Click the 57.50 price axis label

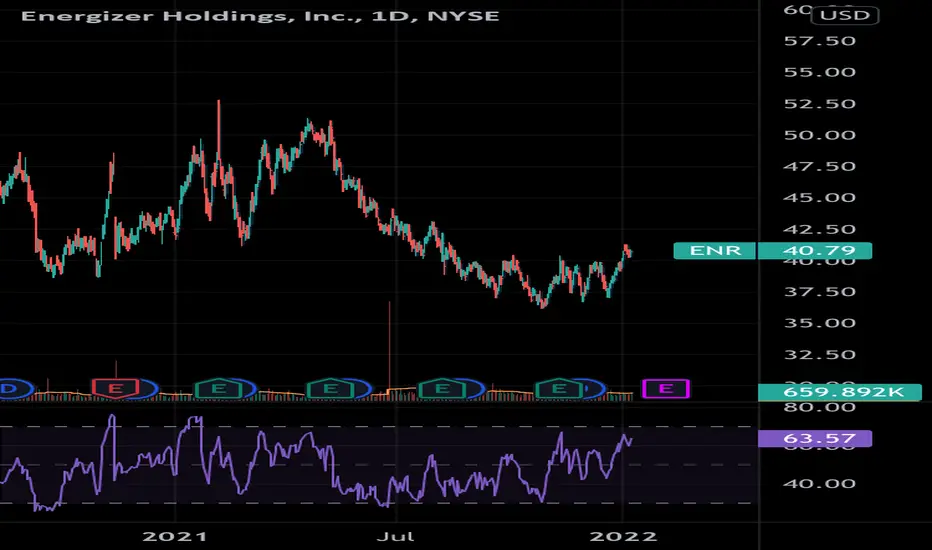820,41
